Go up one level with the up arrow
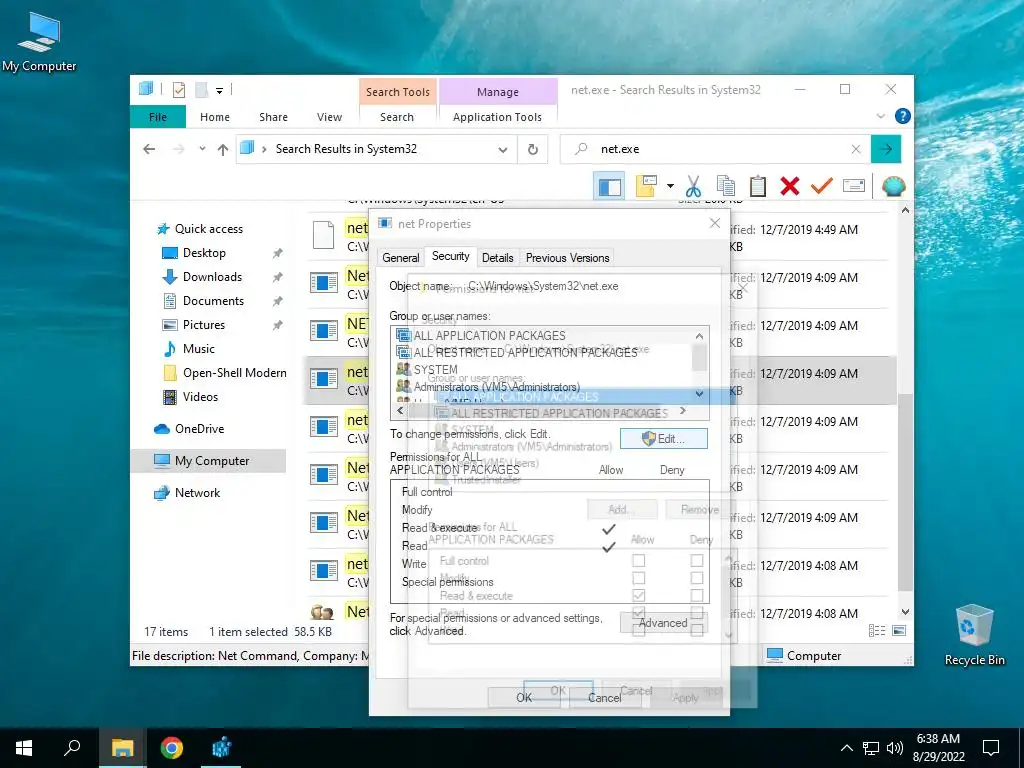 (x=223, y=150)
